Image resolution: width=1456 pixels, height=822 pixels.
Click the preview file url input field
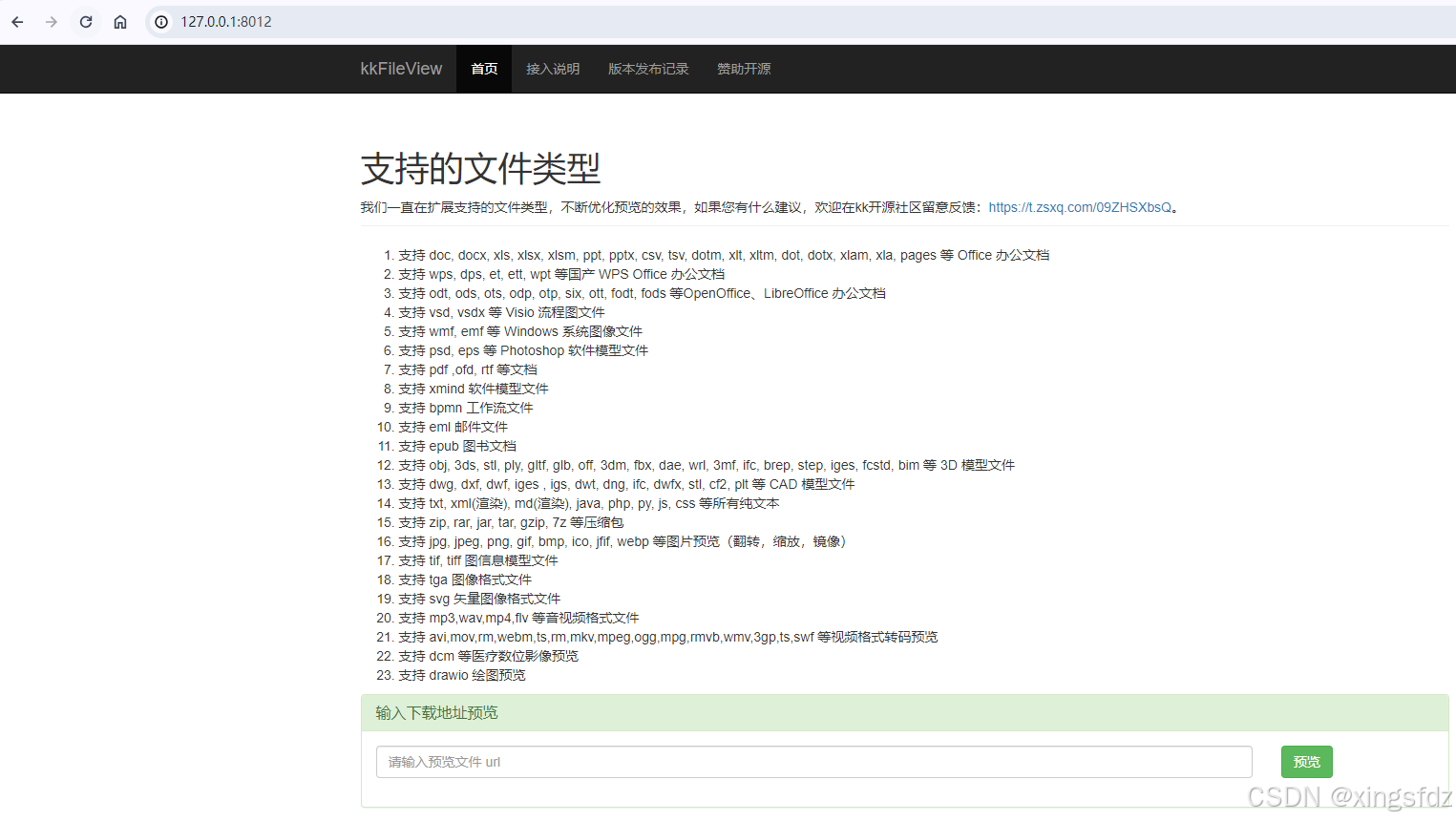pyautogui.click(x=814, y=762)
